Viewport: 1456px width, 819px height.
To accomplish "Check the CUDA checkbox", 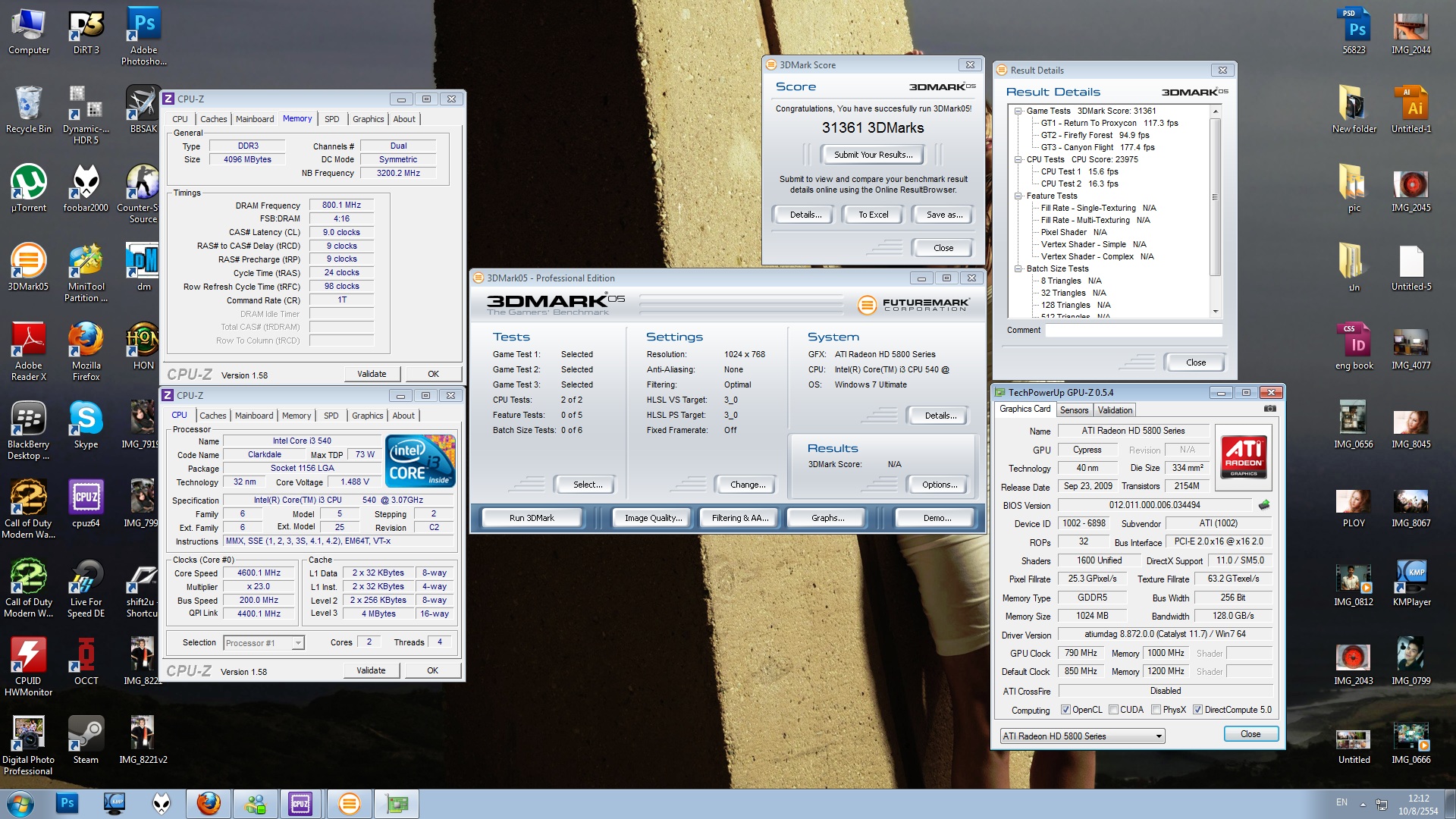I will point(1113,710).
